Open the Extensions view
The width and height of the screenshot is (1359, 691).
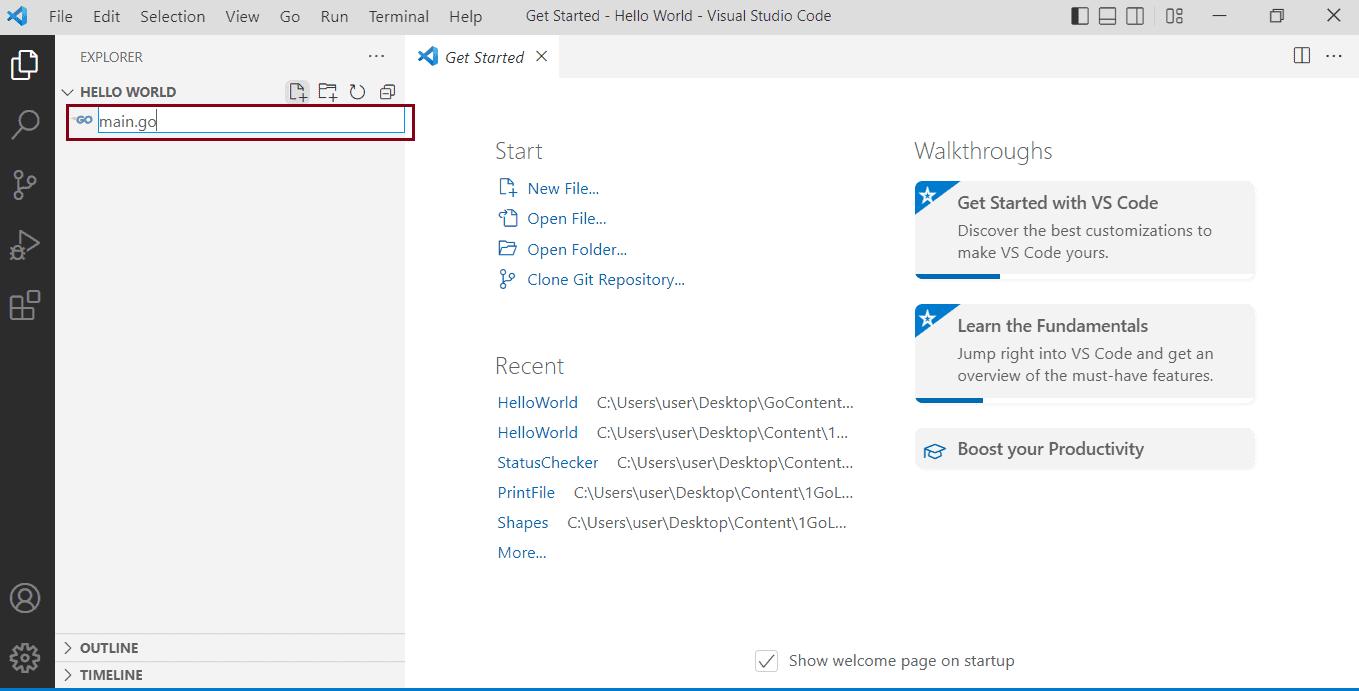[25, 305]
